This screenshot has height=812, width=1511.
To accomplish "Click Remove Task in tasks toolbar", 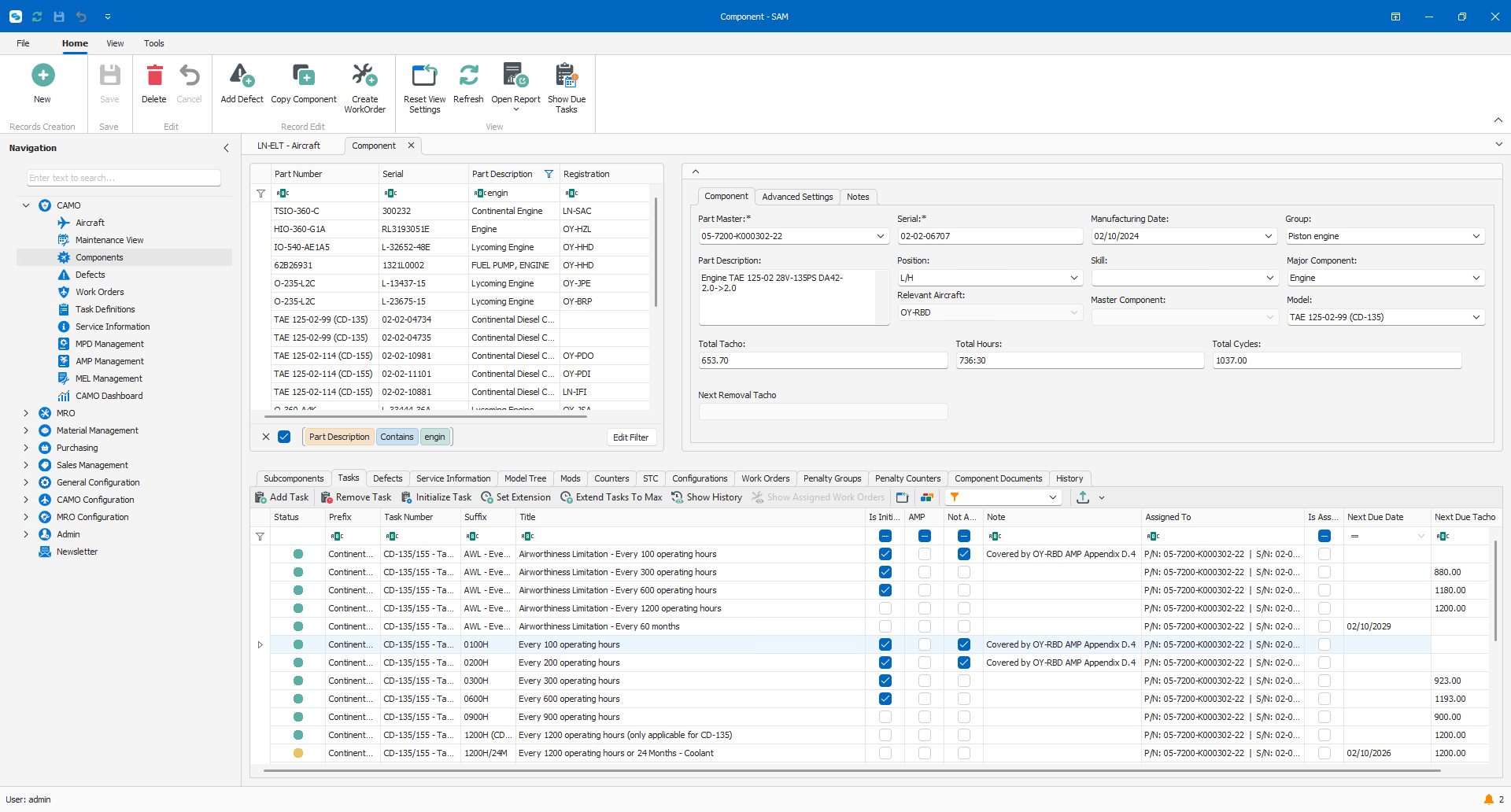I will (356, 497).
